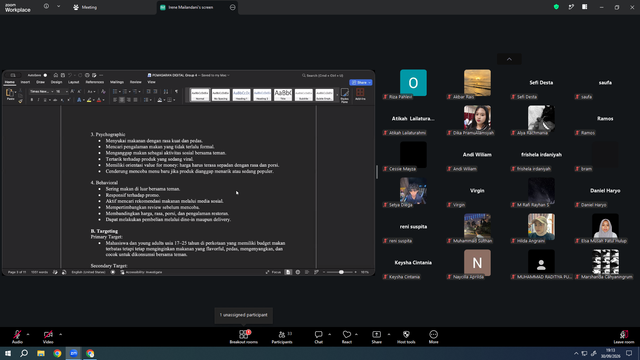Image resolution: width=640 pixels, height=360 pixels.
Task: Open the Home ribbon tab in Word
Action: click(9, 82)
